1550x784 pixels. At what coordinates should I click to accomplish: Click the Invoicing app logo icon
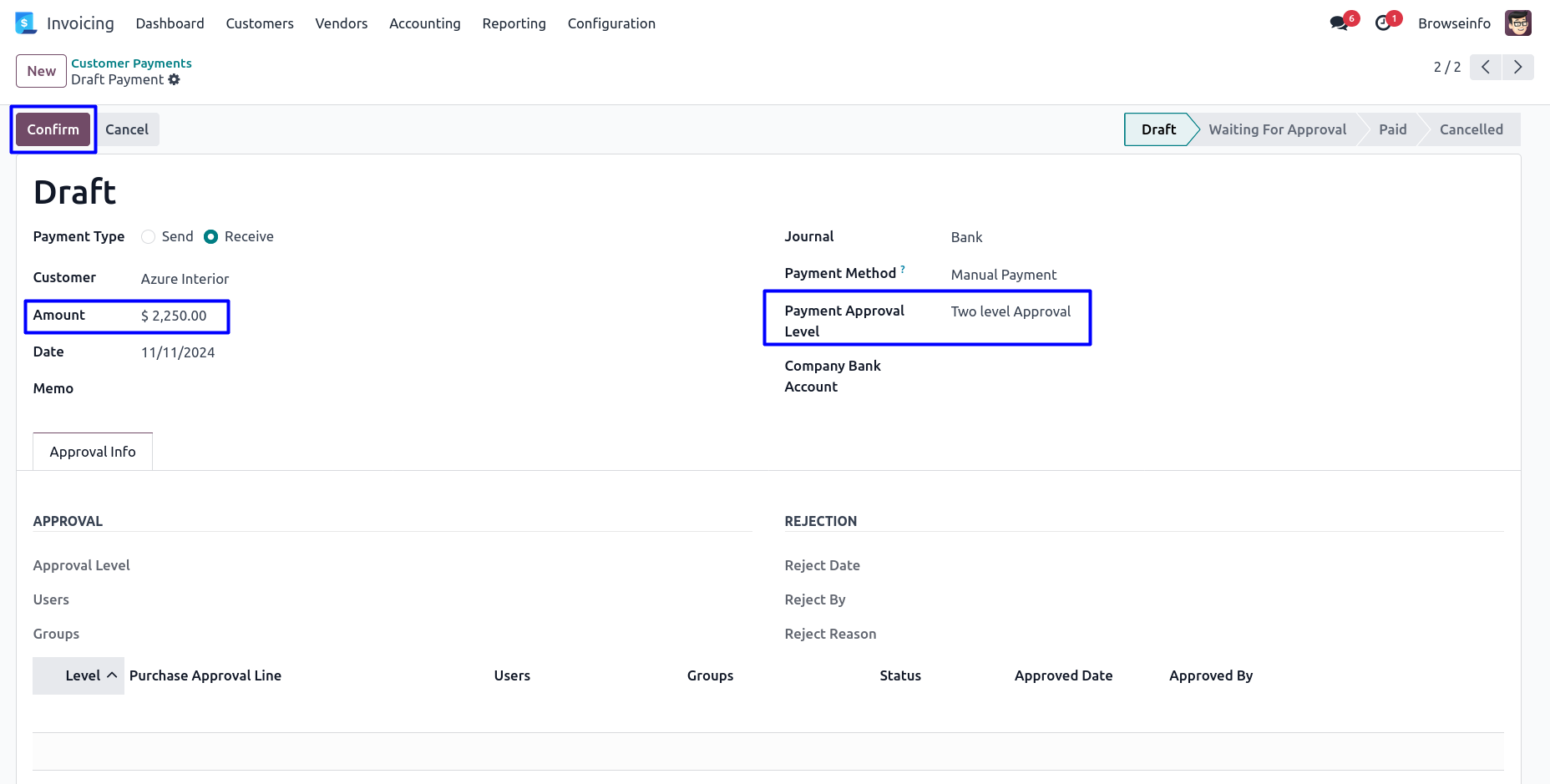pos(26,23)
